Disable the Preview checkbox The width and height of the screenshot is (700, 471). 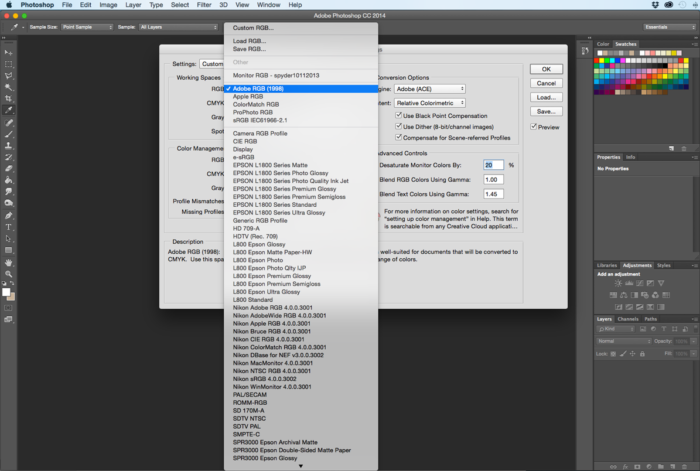pyautogui.click(x=535, y=127)
